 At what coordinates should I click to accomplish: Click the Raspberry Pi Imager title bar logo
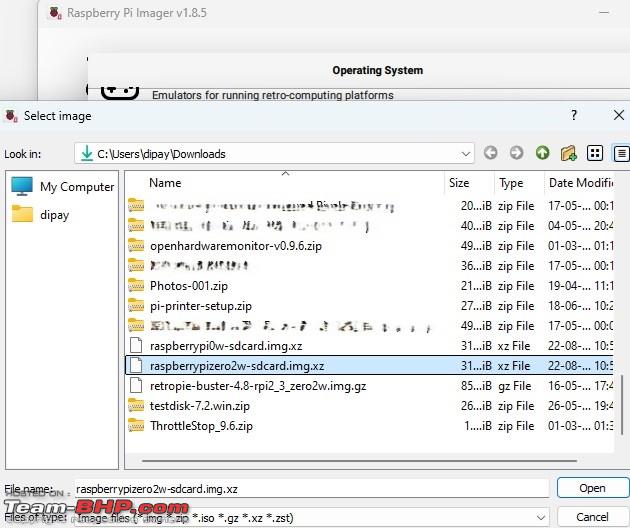tap(55, 13)
